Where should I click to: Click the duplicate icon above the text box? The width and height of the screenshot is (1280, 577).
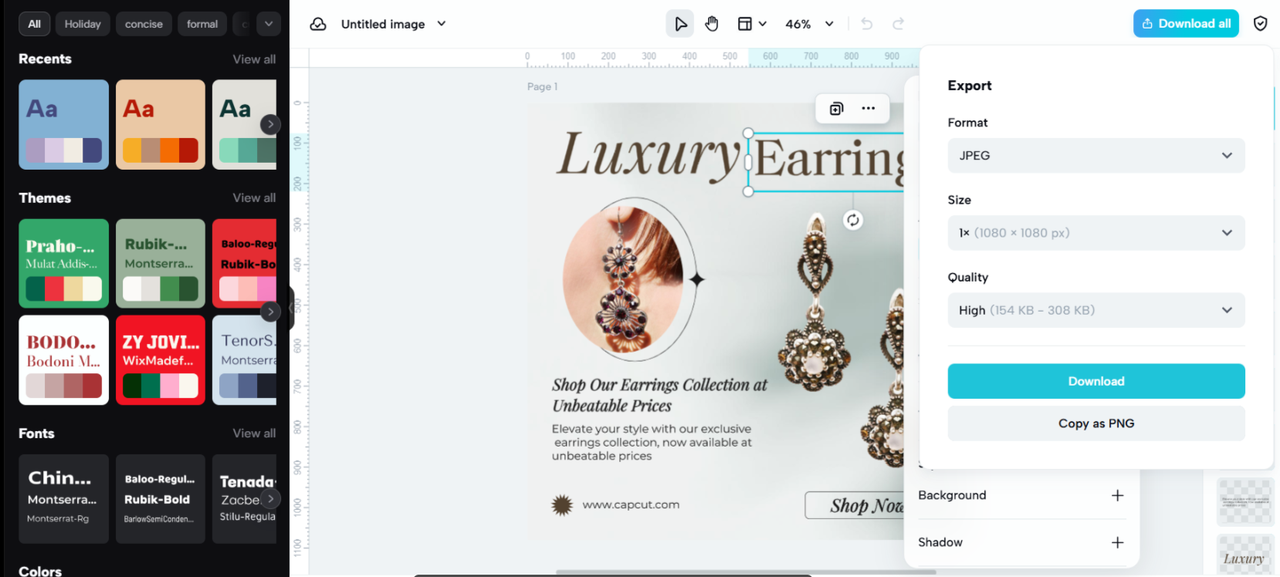pyautogui.click(x=836, y=108)
